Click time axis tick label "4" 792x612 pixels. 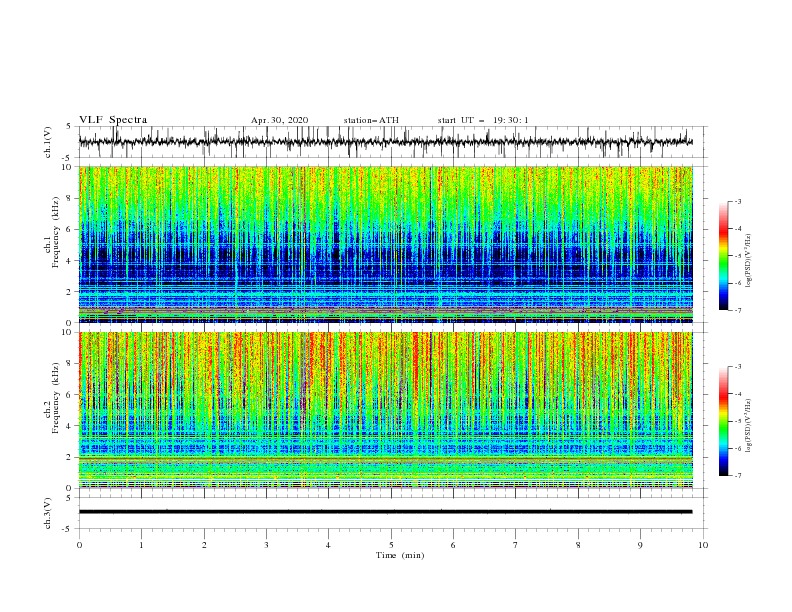[328, 545]
